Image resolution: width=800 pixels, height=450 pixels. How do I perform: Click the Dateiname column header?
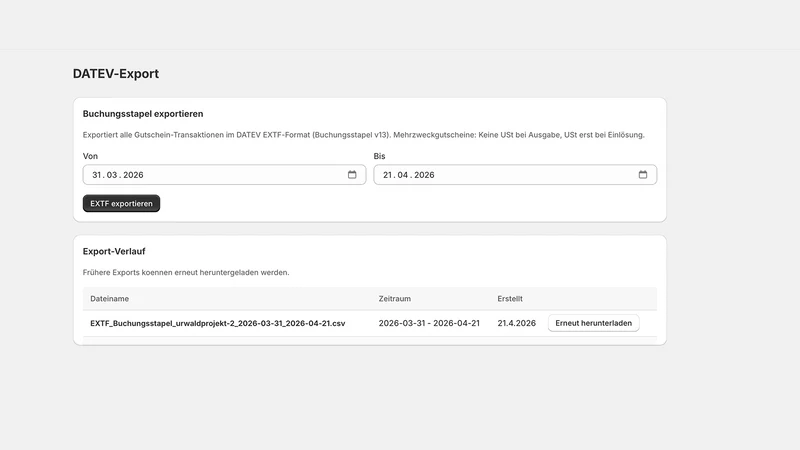110,299
